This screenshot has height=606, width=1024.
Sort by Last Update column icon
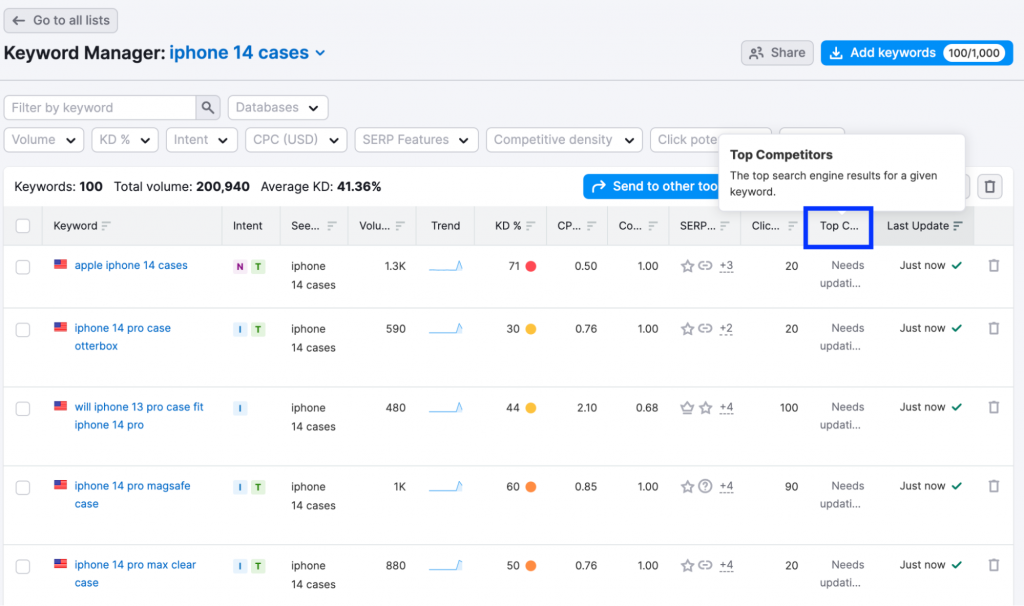click(957, 226)
